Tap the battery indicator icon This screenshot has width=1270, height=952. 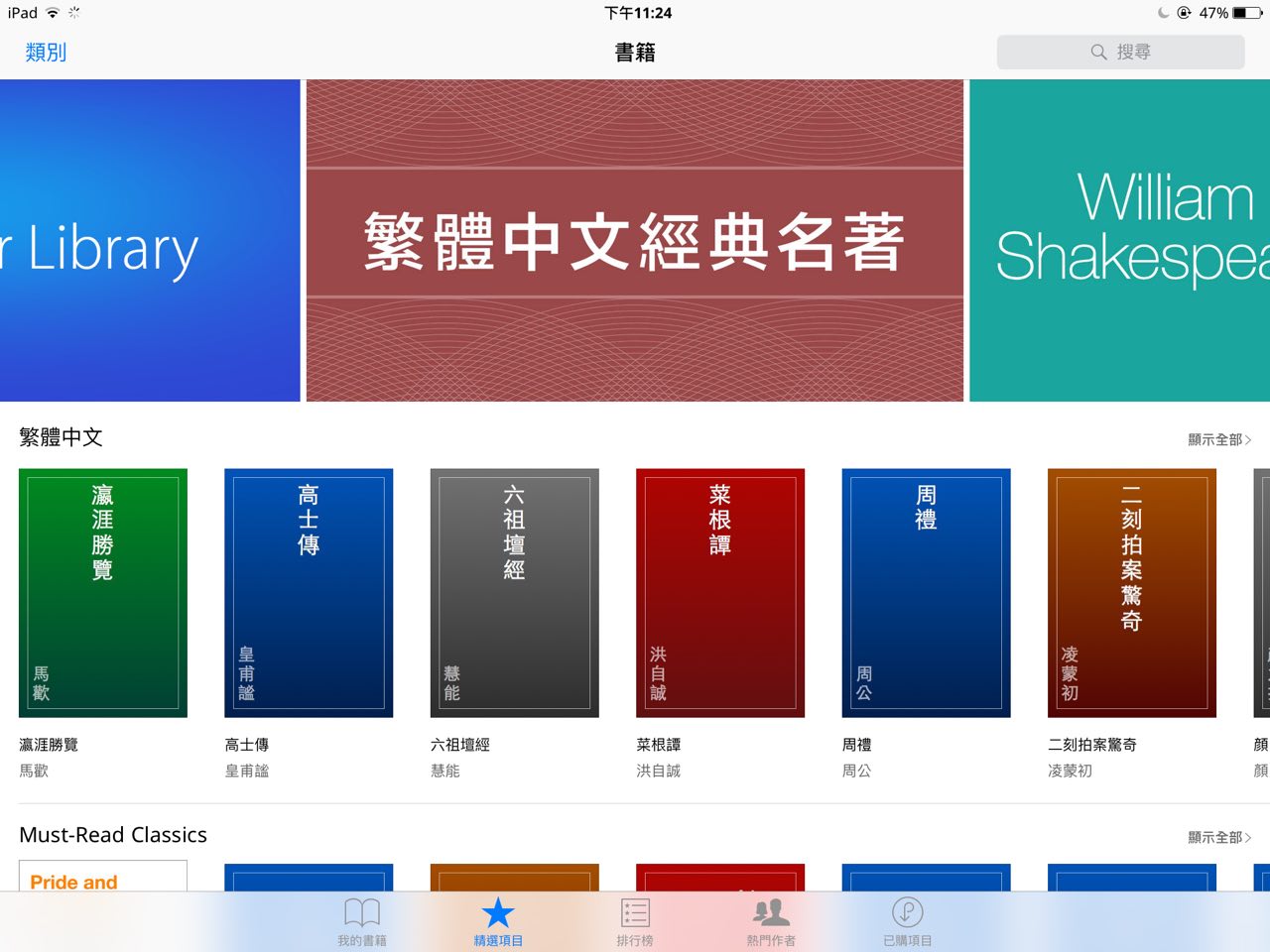(x=1247, y=13)
